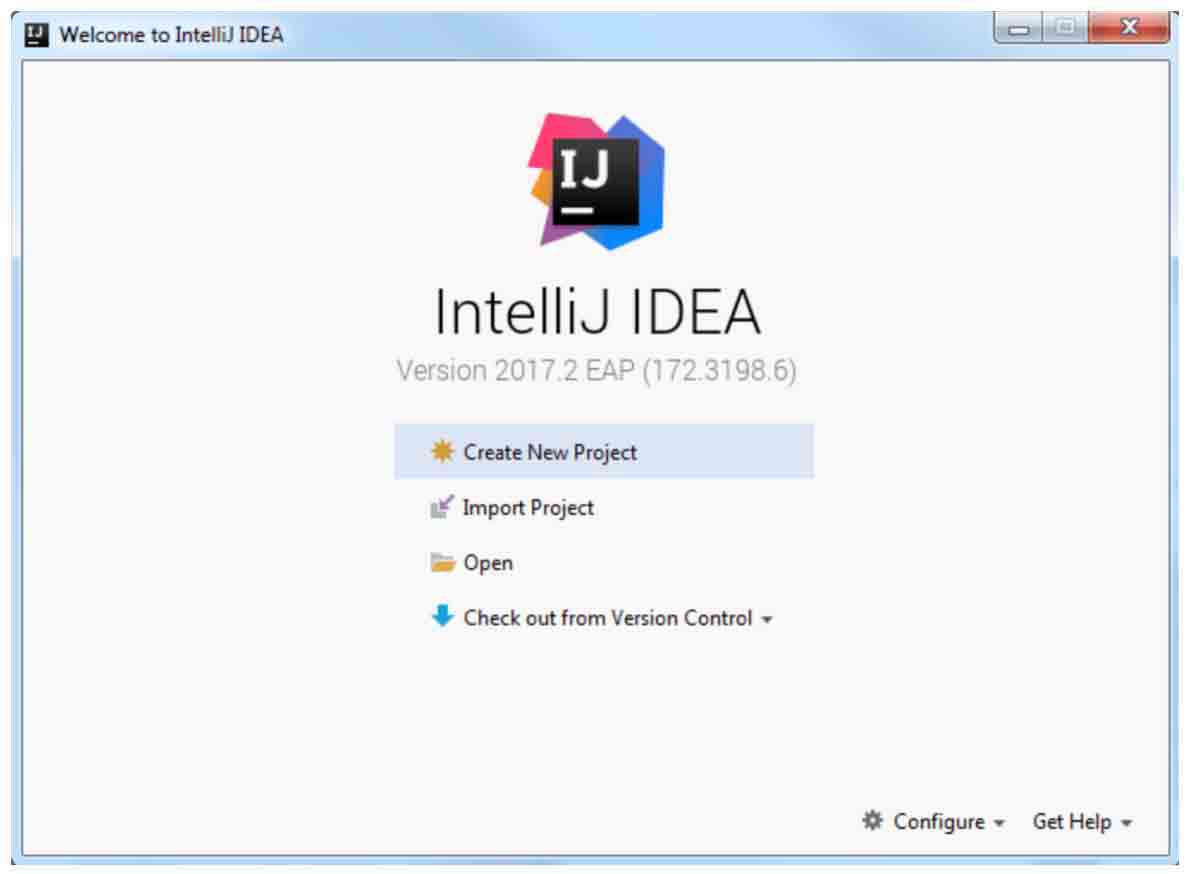This screenshot has width=1189, height=874.
Task: Click the folder icon next to Open
Action: 442,562
